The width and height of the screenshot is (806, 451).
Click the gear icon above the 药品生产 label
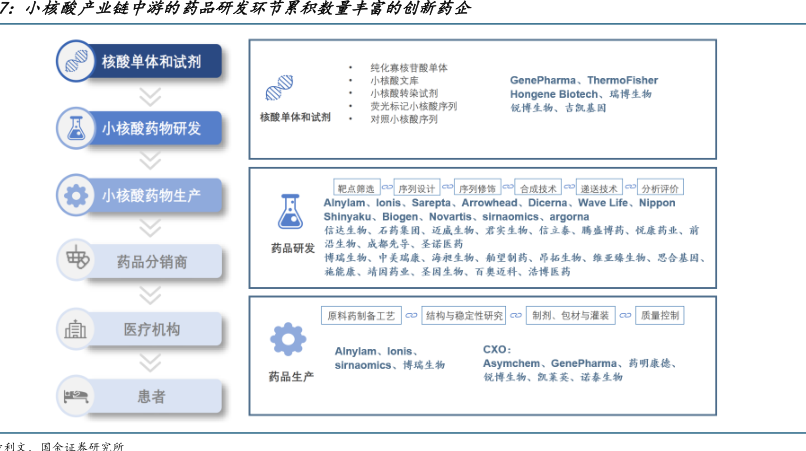(288, 341)
